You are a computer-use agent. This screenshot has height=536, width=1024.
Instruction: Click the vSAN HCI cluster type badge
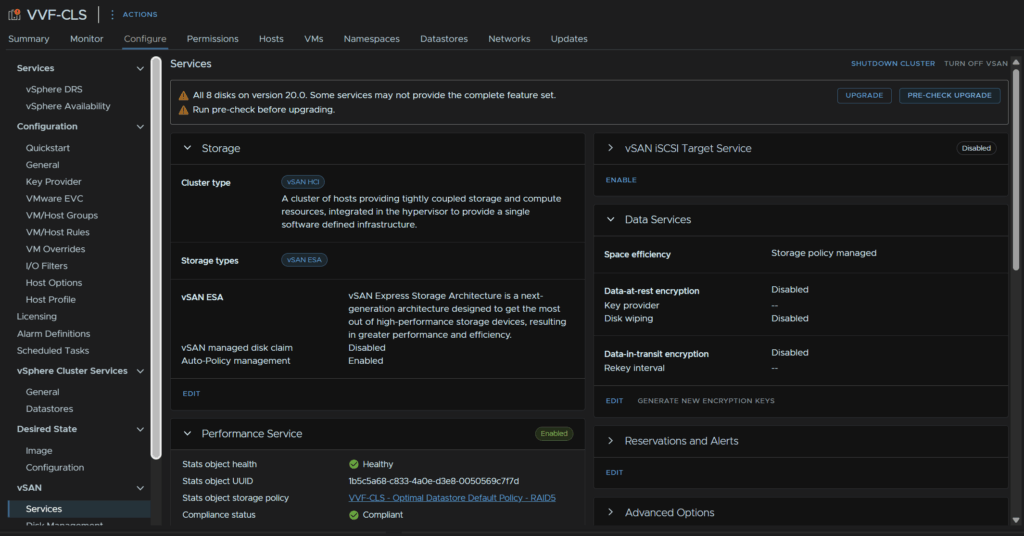click(303, 182)
